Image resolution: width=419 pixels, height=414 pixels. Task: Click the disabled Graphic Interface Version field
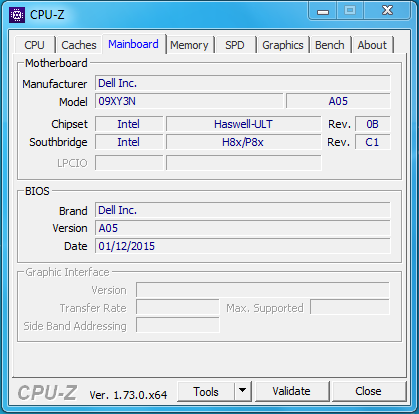[263, 290]
